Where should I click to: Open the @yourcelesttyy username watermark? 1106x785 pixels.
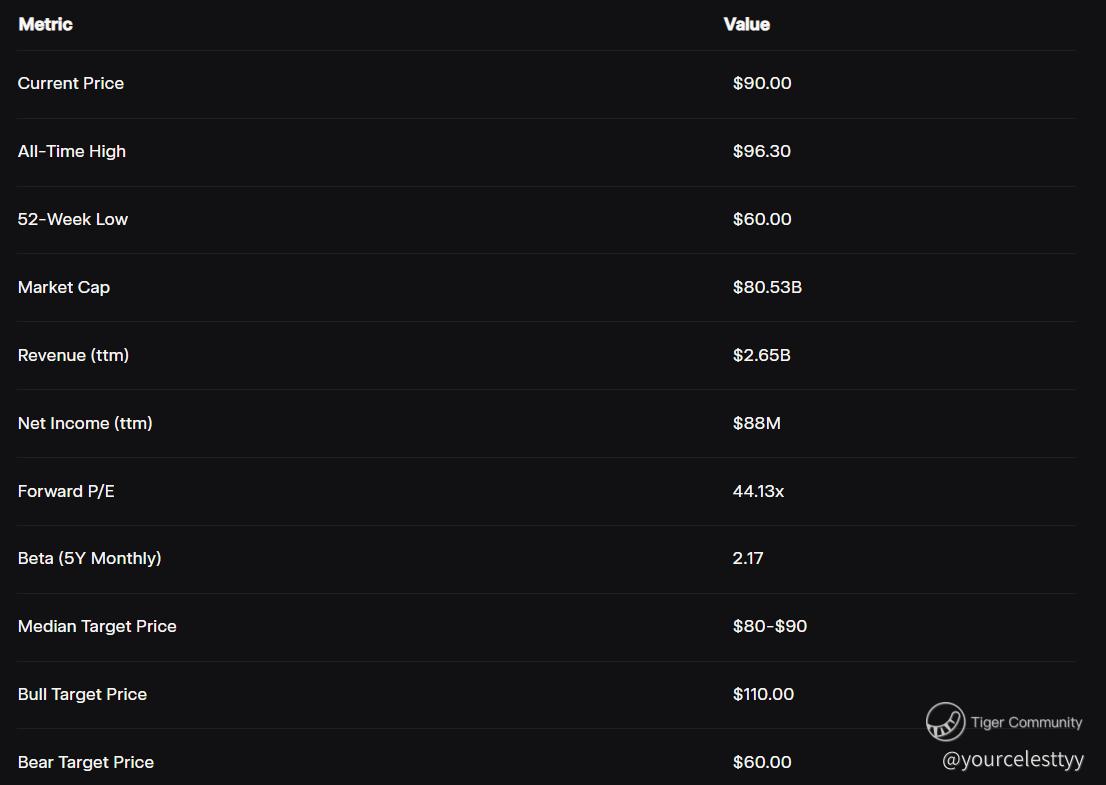1013,760
